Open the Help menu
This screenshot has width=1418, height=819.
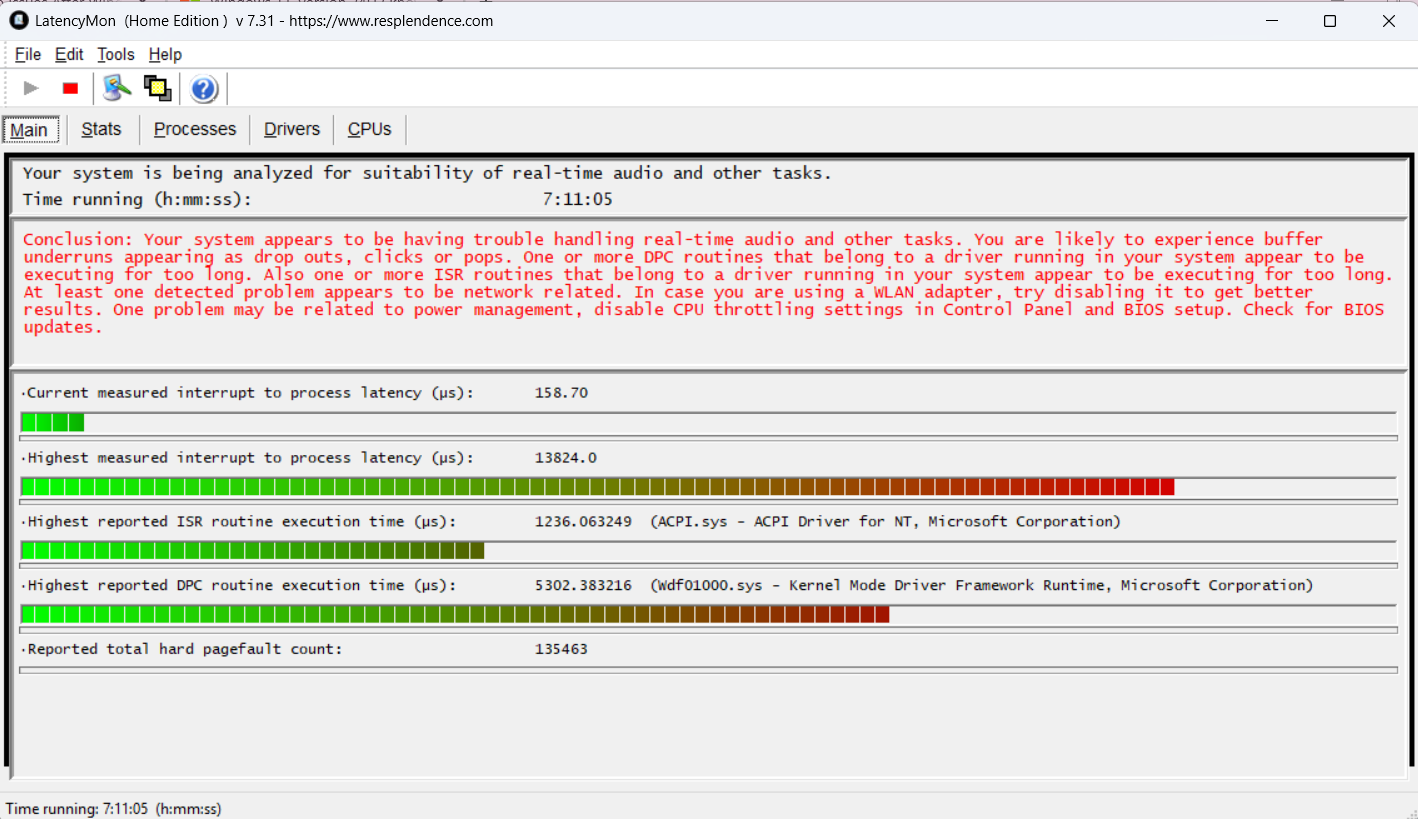165,54
